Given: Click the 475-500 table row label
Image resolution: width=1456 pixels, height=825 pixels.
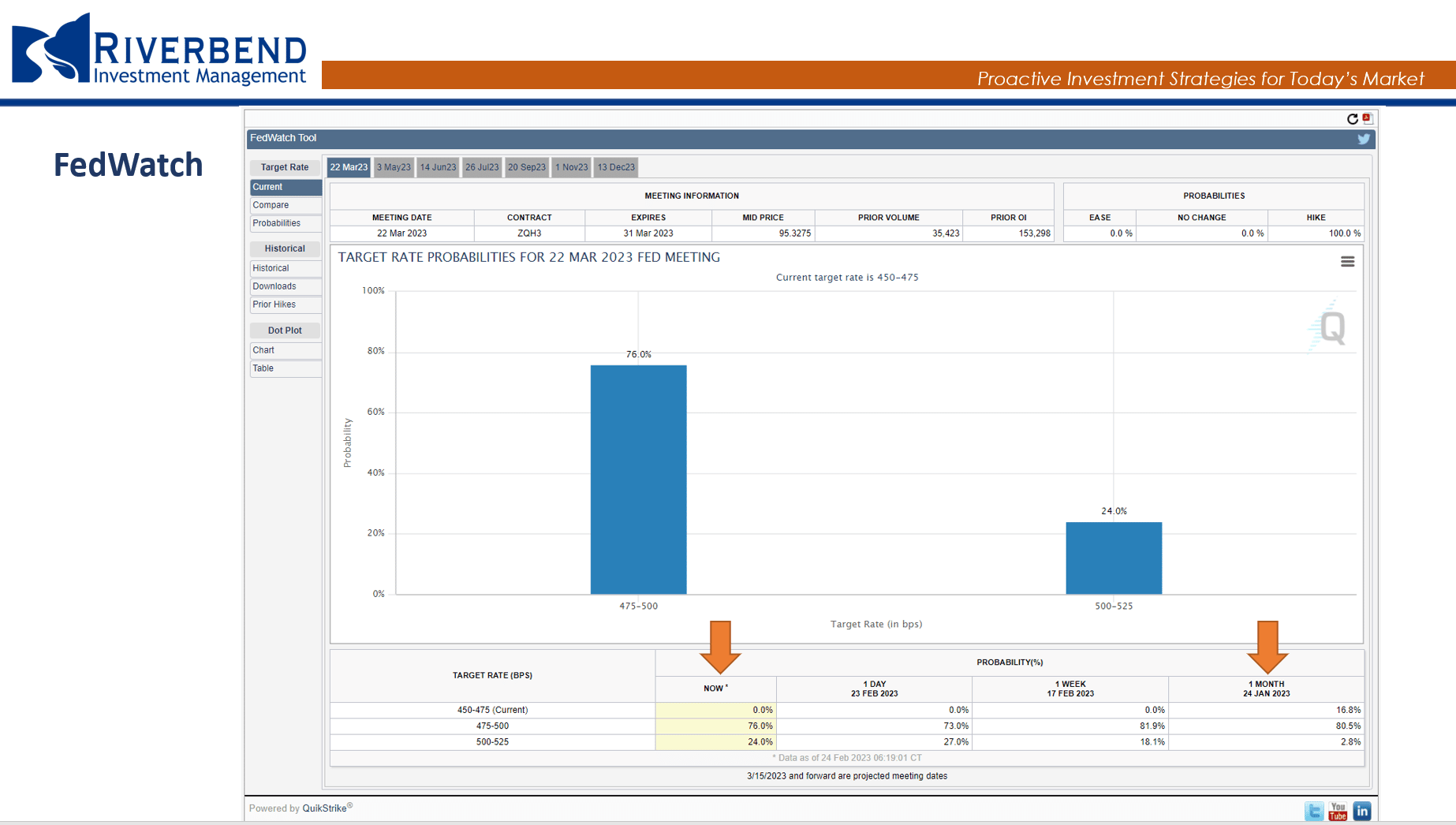Looking at the screenshot, I should click(x=492, y=726).
